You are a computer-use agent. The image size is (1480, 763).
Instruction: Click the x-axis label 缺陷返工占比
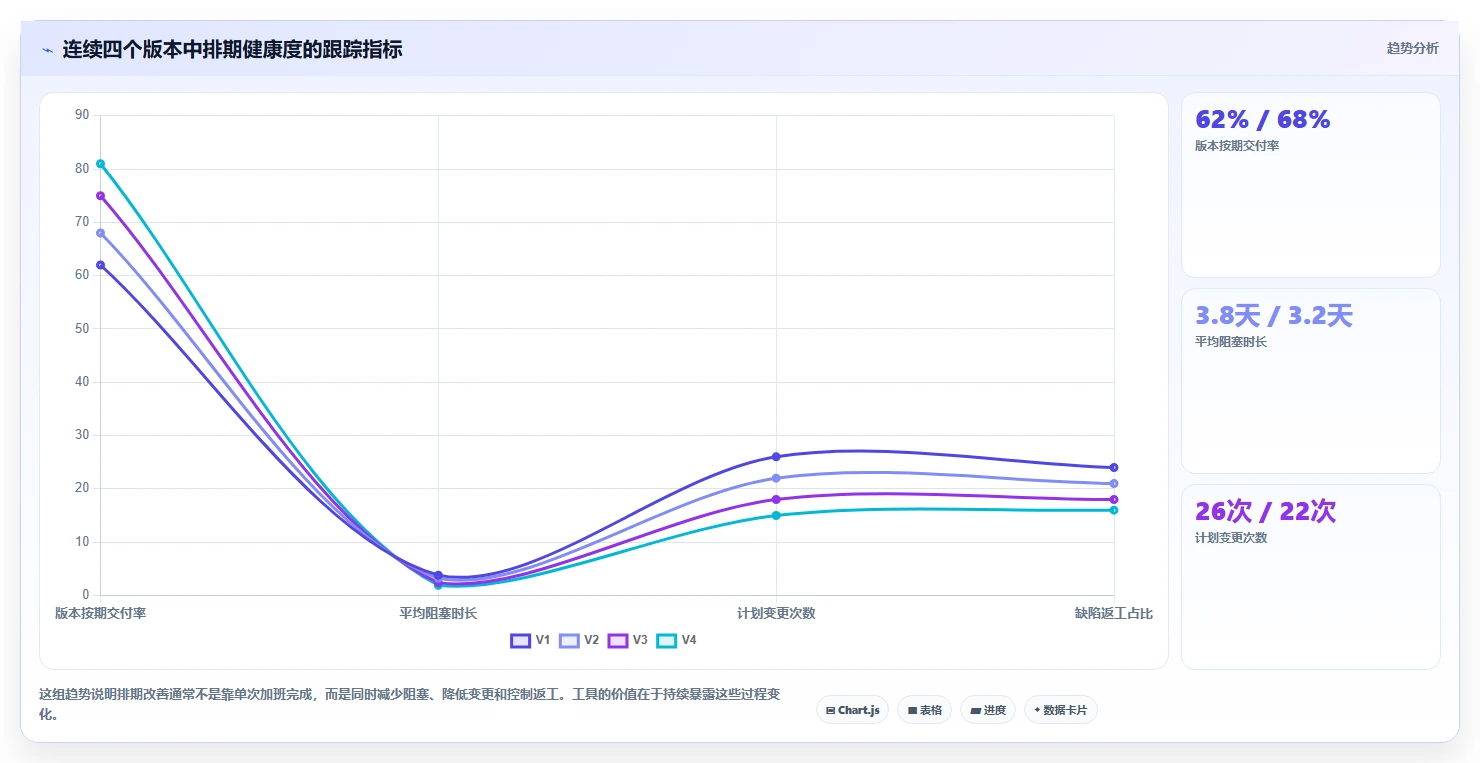point(1114,613)
